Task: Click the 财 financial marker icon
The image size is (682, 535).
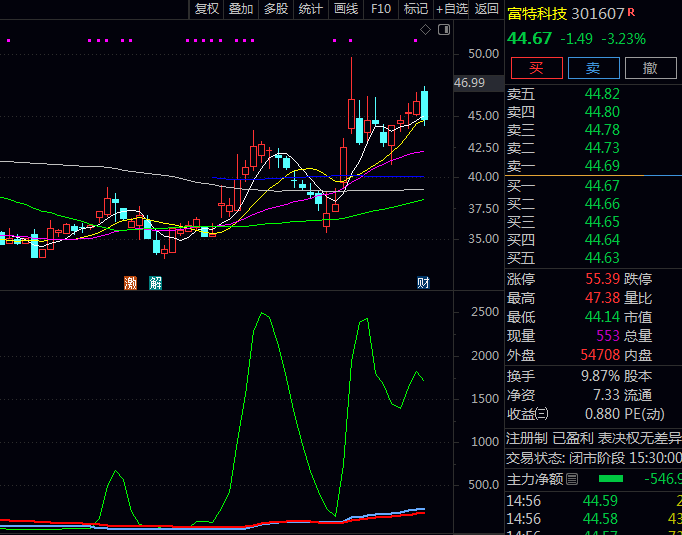Action: [424, 282]
